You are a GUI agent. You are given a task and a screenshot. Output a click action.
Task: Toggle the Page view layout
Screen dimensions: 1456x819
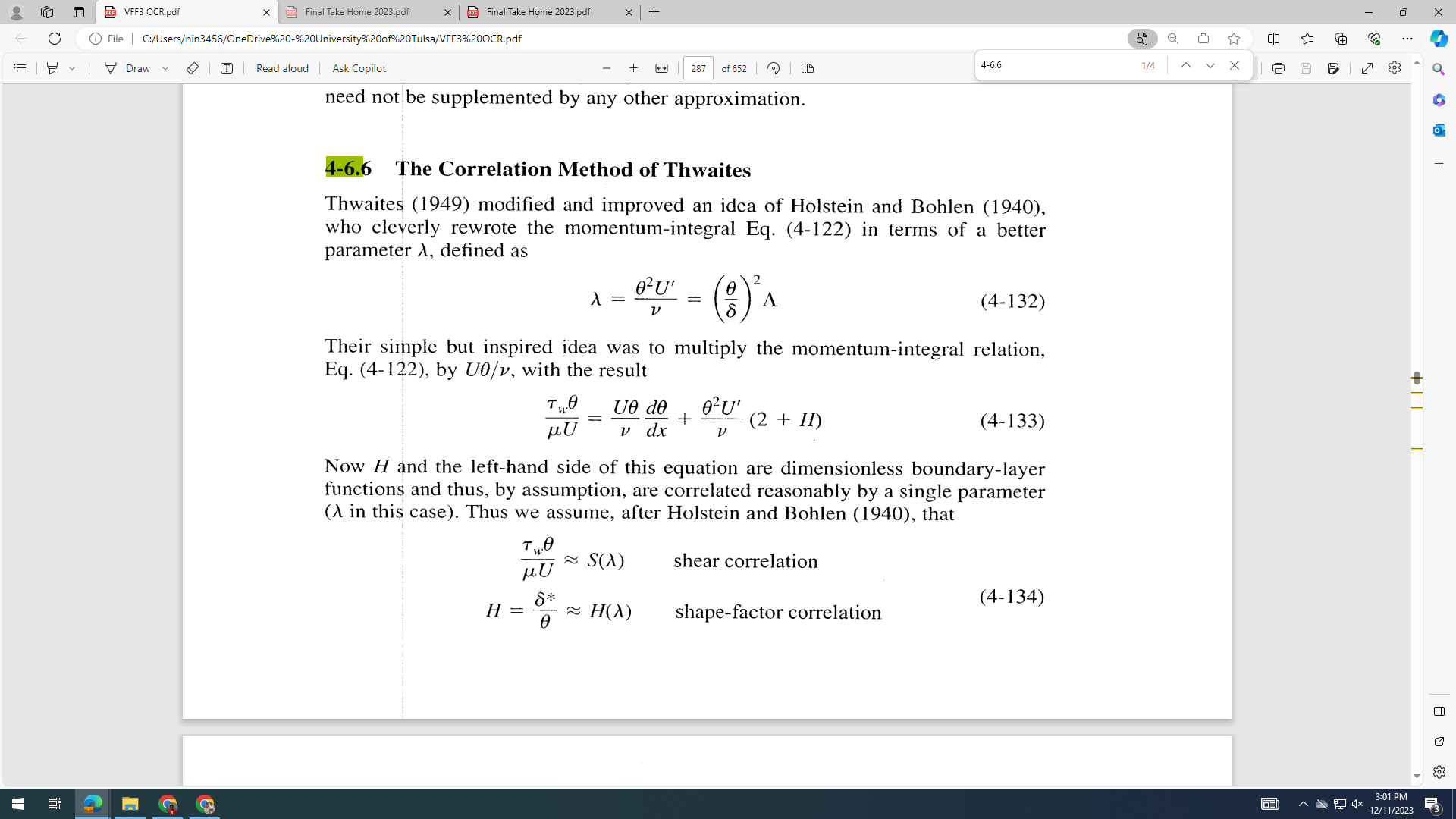(808, 68)
